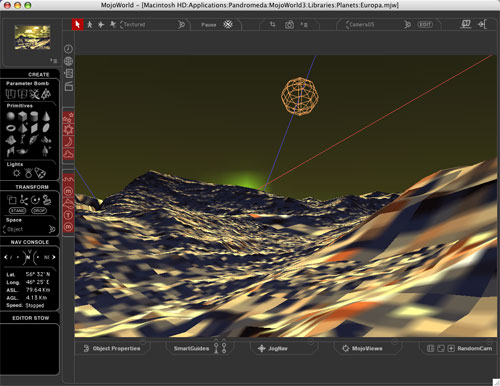
Task: Open the clock time icon
Action: pyautogui.click(x=68, y=49)
